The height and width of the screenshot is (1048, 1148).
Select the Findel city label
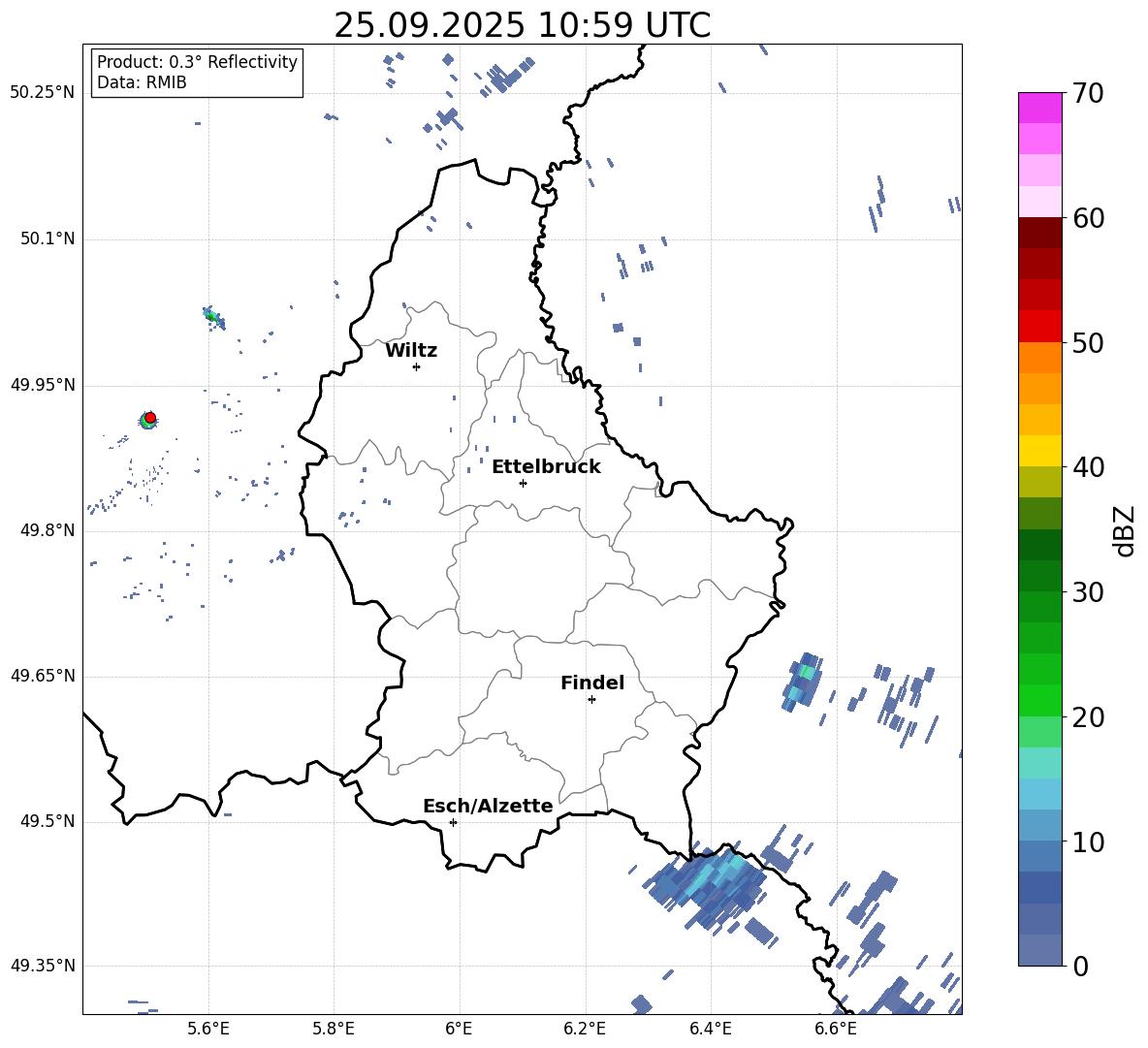(592, 683)
